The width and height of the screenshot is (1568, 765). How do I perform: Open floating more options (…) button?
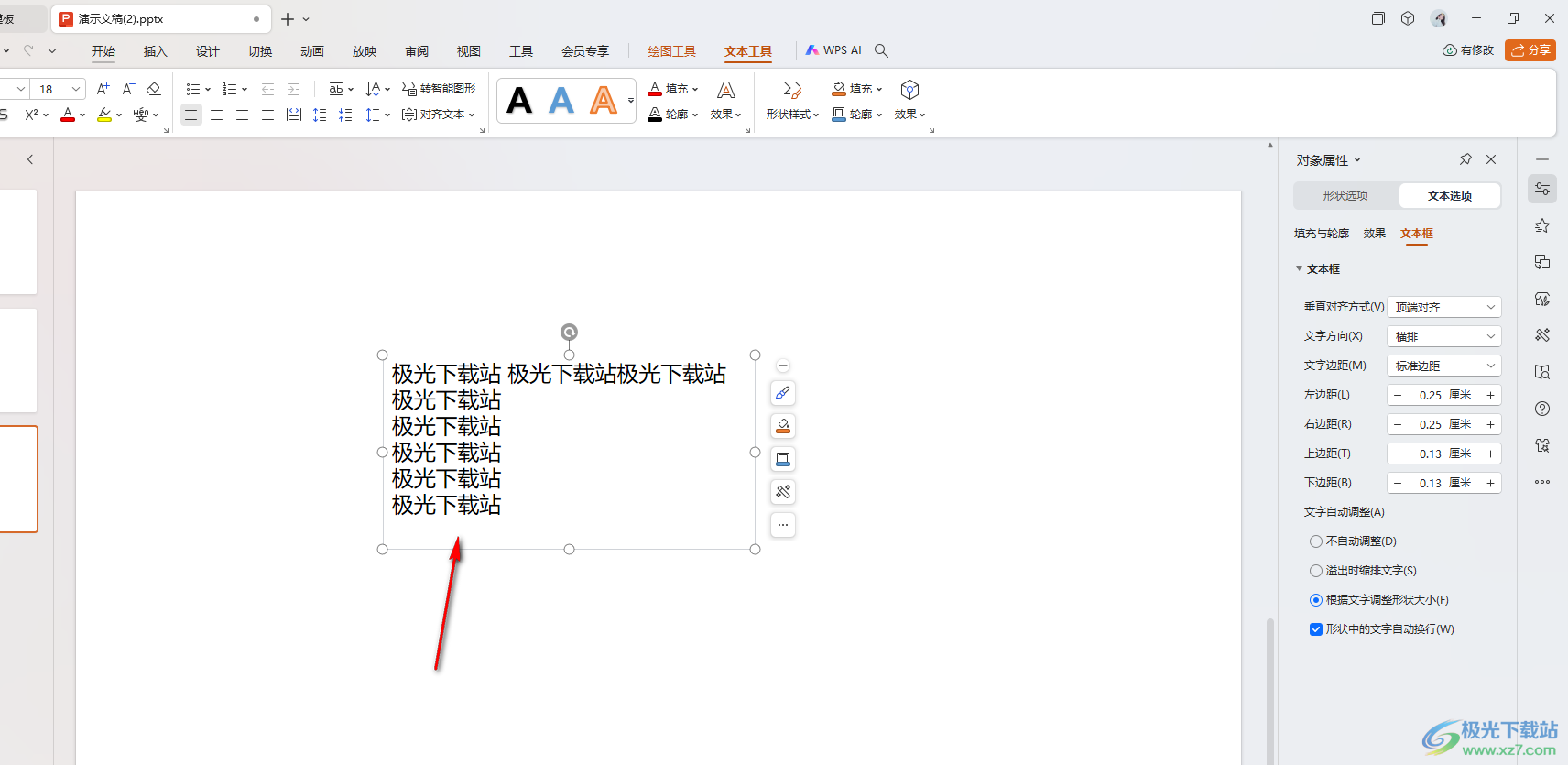pos(783,525)
